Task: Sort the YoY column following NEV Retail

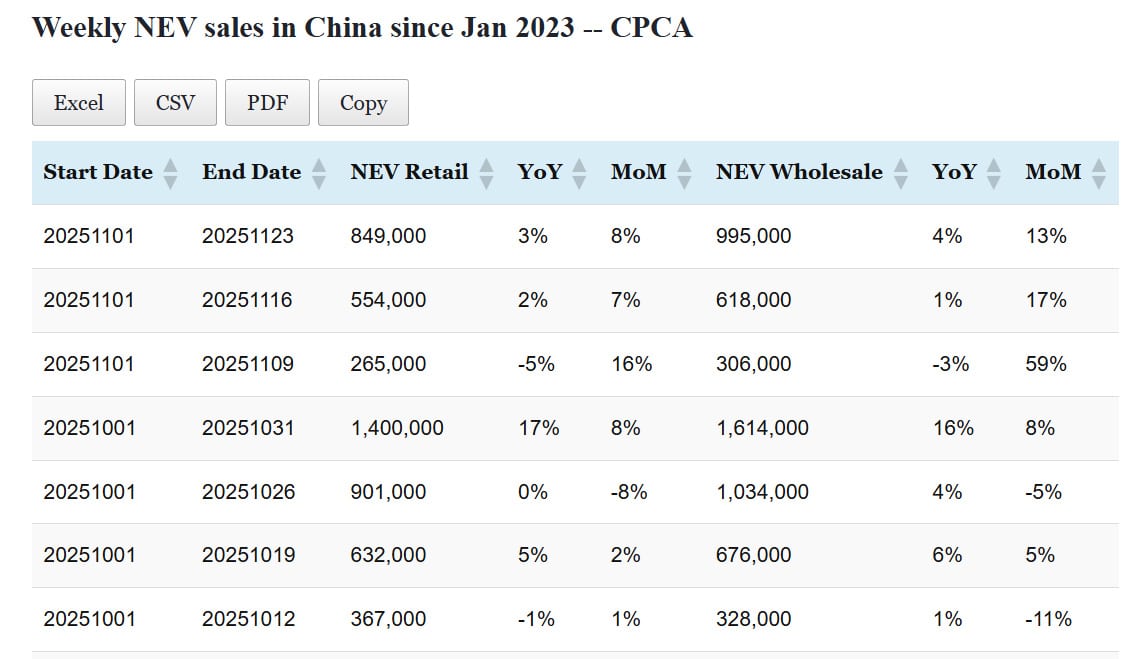Action: coord(581,173)
